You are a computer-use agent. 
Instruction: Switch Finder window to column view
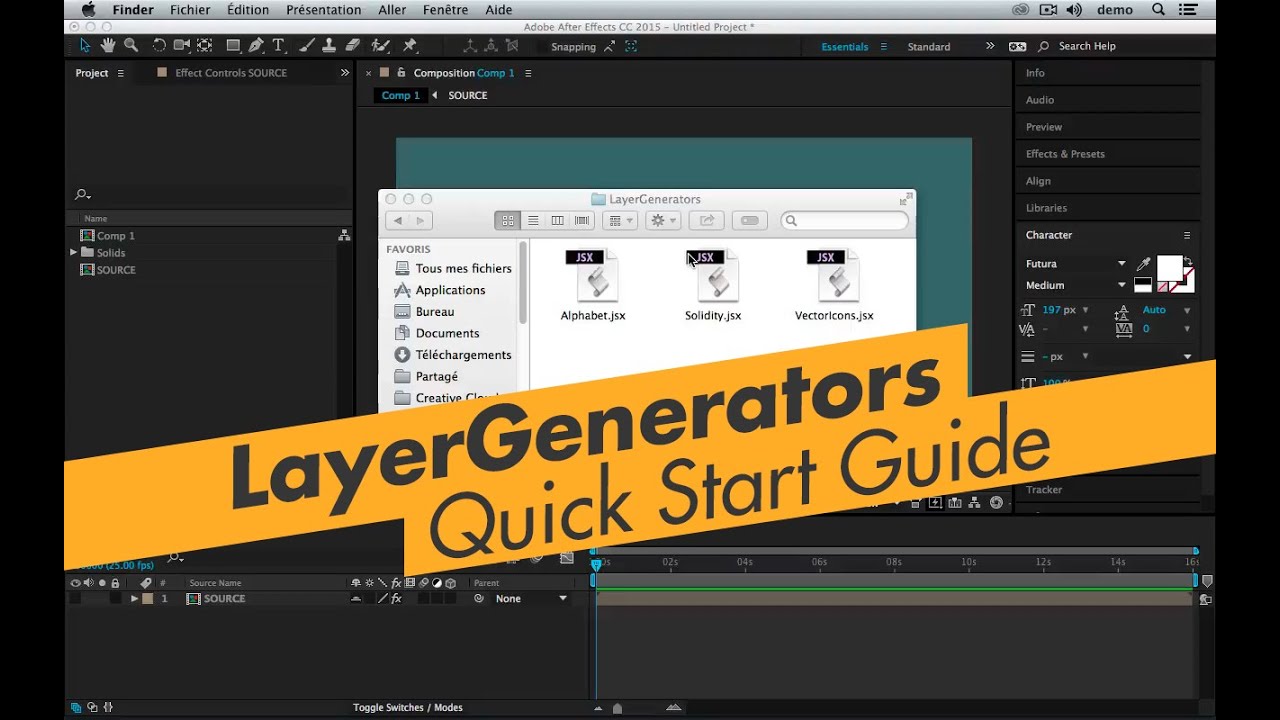557,220
